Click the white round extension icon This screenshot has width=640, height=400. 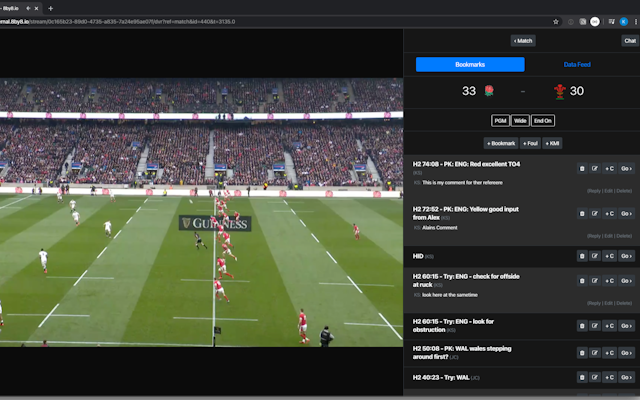click(x=595, y=22)
